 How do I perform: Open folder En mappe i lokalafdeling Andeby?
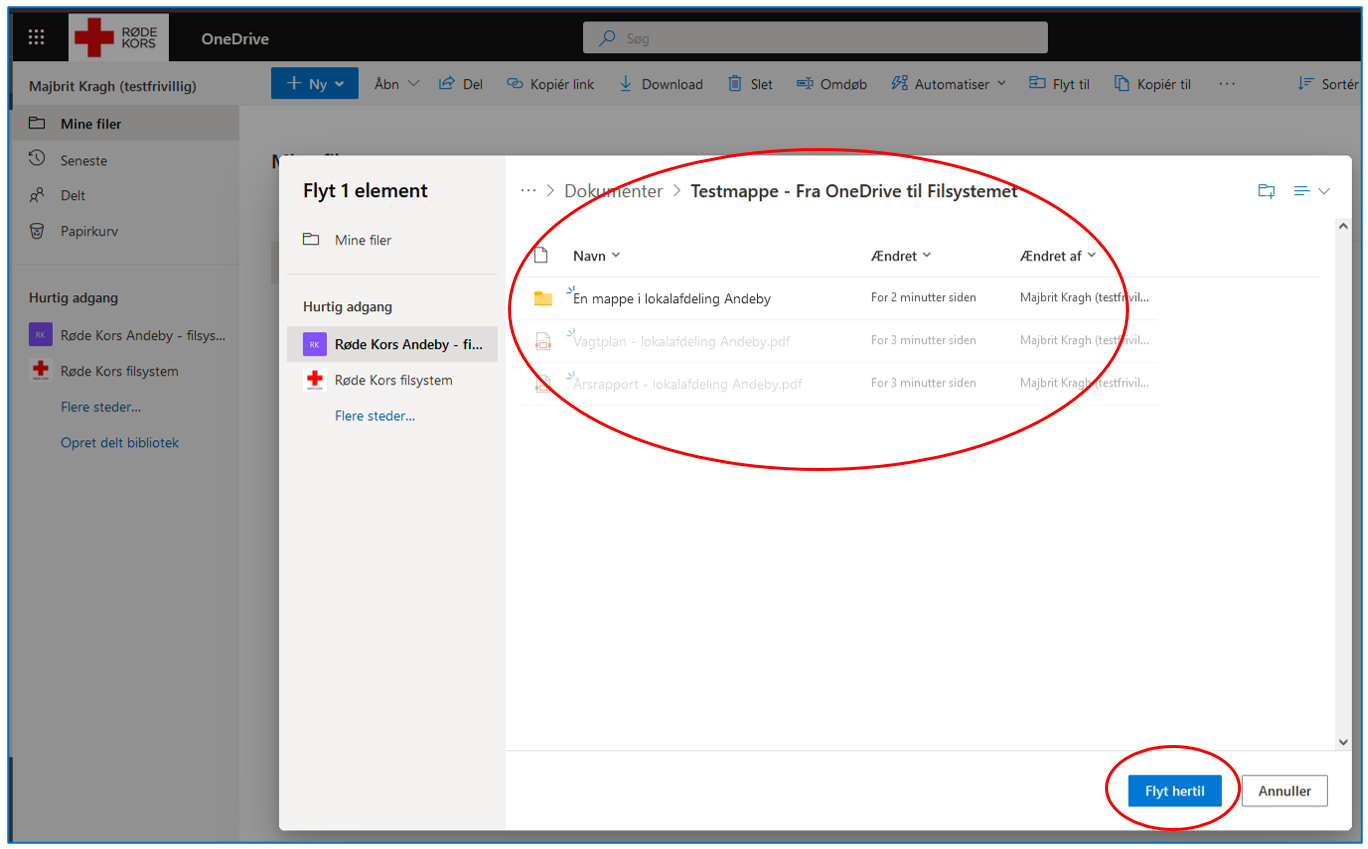click(x=672, y=298)
